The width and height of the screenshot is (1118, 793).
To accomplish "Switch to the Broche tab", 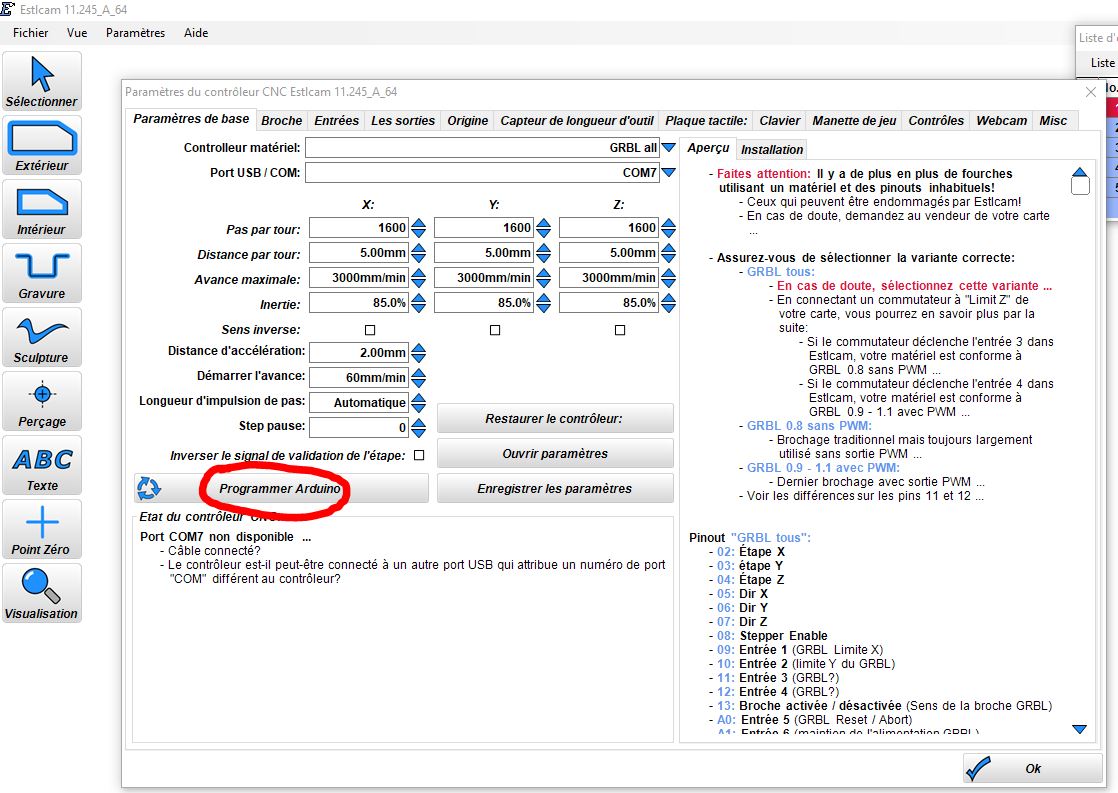I will click(282, 120).
